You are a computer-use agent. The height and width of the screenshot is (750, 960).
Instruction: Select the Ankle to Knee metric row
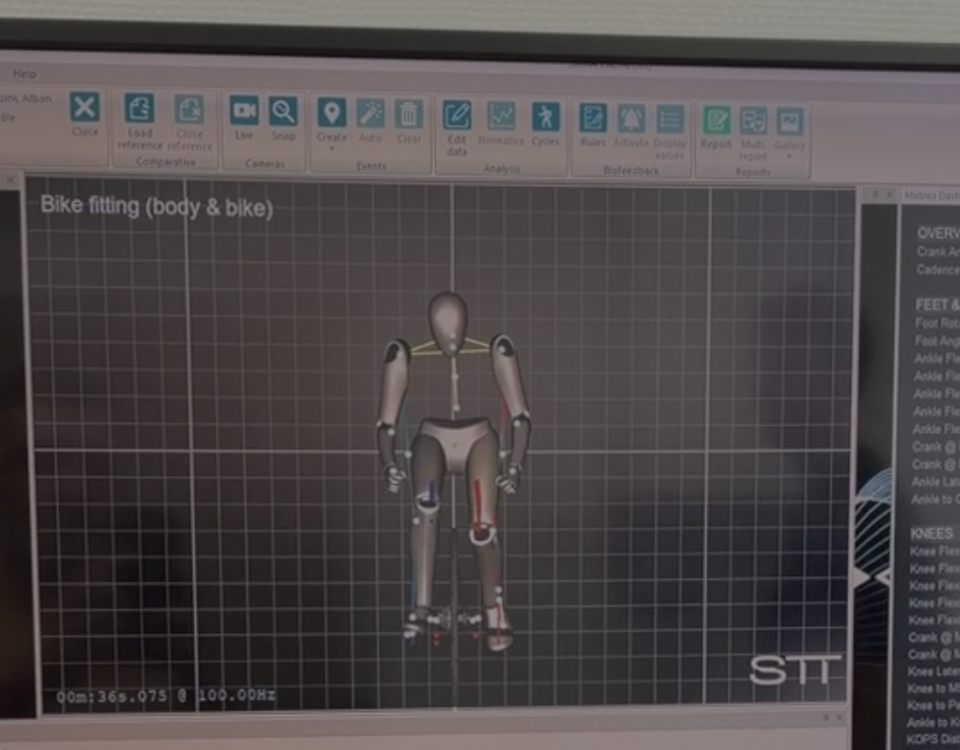coord(934,723)
